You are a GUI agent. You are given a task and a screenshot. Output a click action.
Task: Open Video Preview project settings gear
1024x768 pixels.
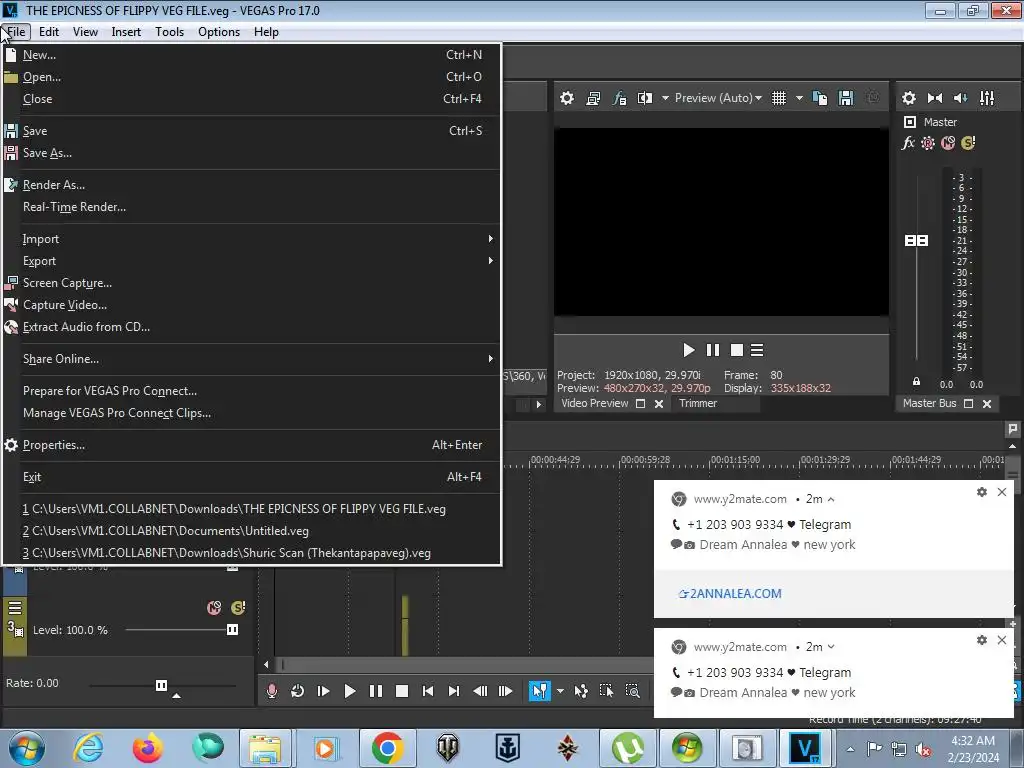tap(567, 98)
